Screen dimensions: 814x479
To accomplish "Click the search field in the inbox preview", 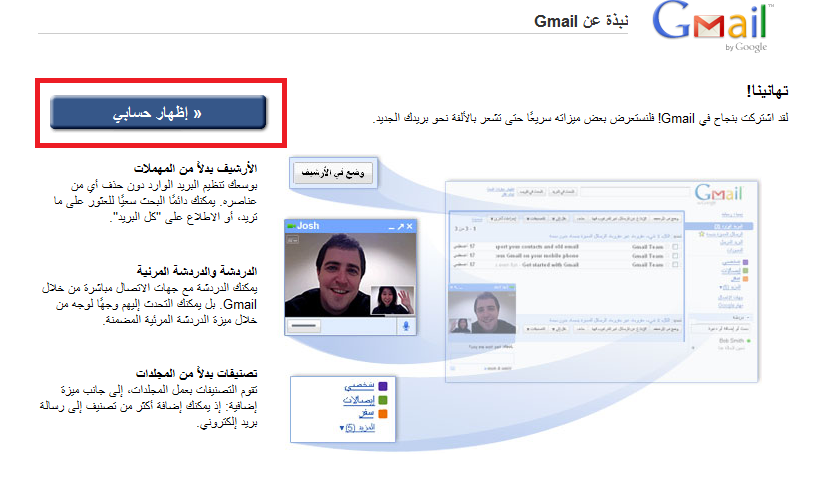I will [635, 191].
